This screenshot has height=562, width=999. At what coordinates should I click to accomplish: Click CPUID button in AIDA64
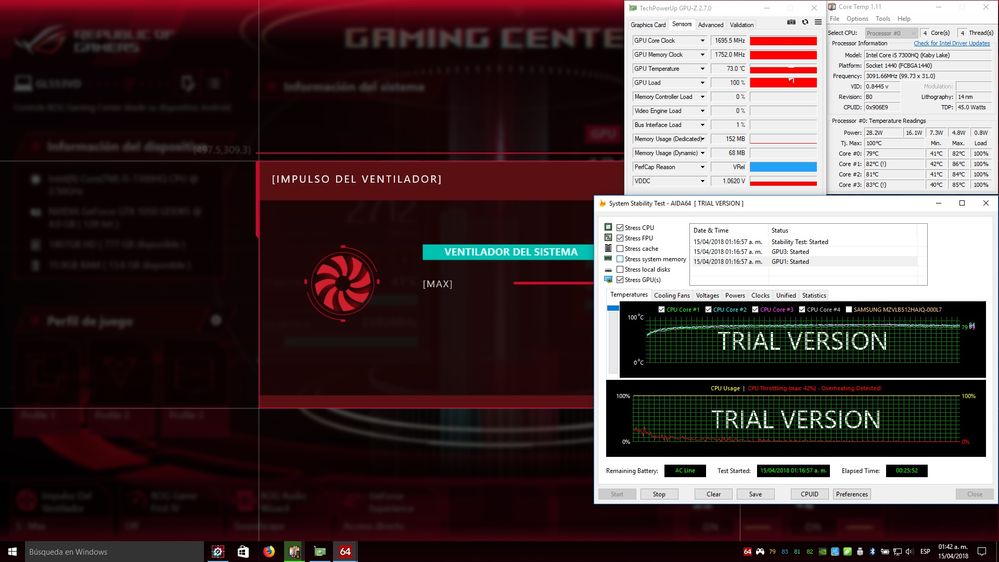point(809,494)
